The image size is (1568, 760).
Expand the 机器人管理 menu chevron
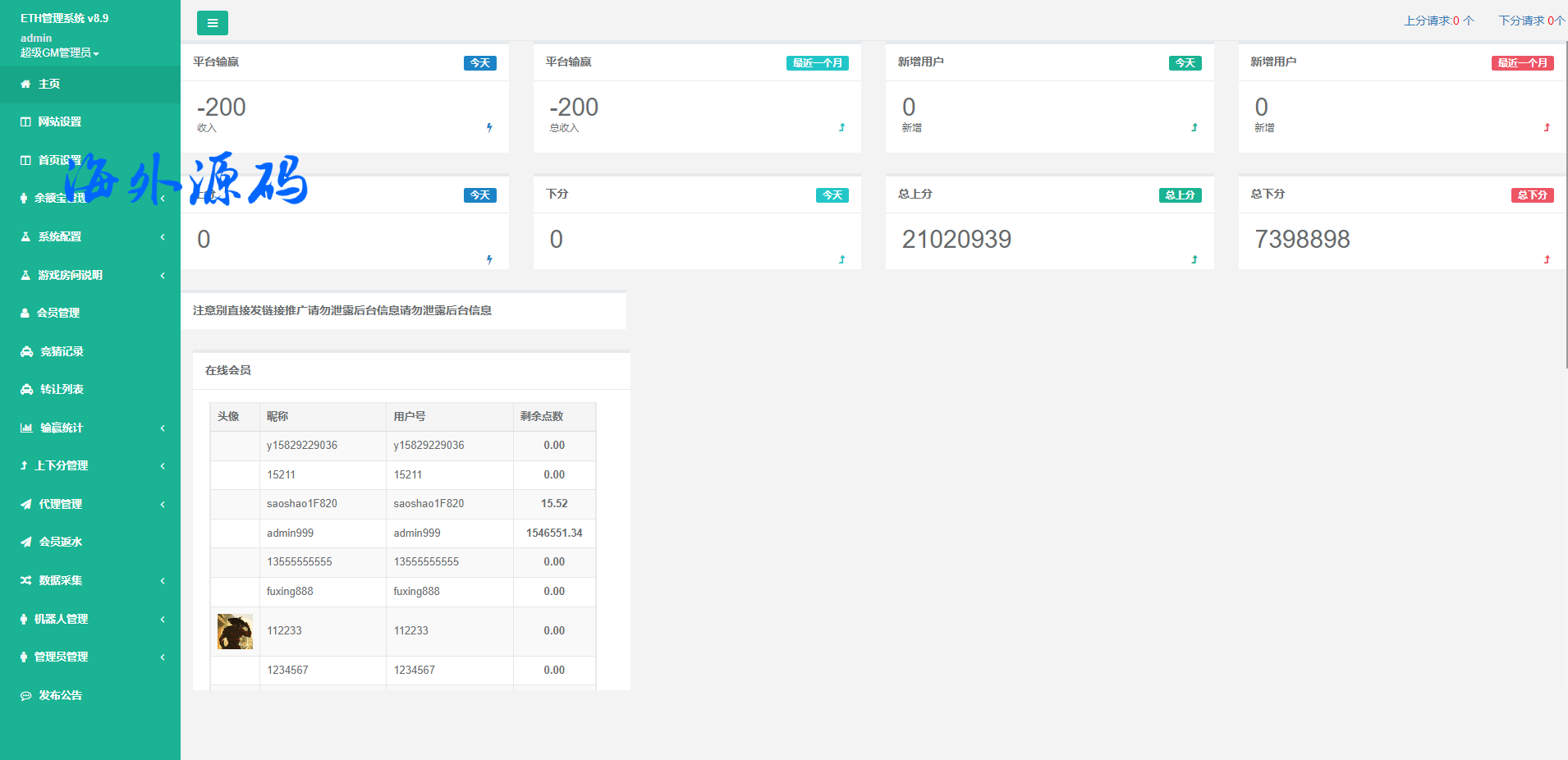[x=163, y=619]
